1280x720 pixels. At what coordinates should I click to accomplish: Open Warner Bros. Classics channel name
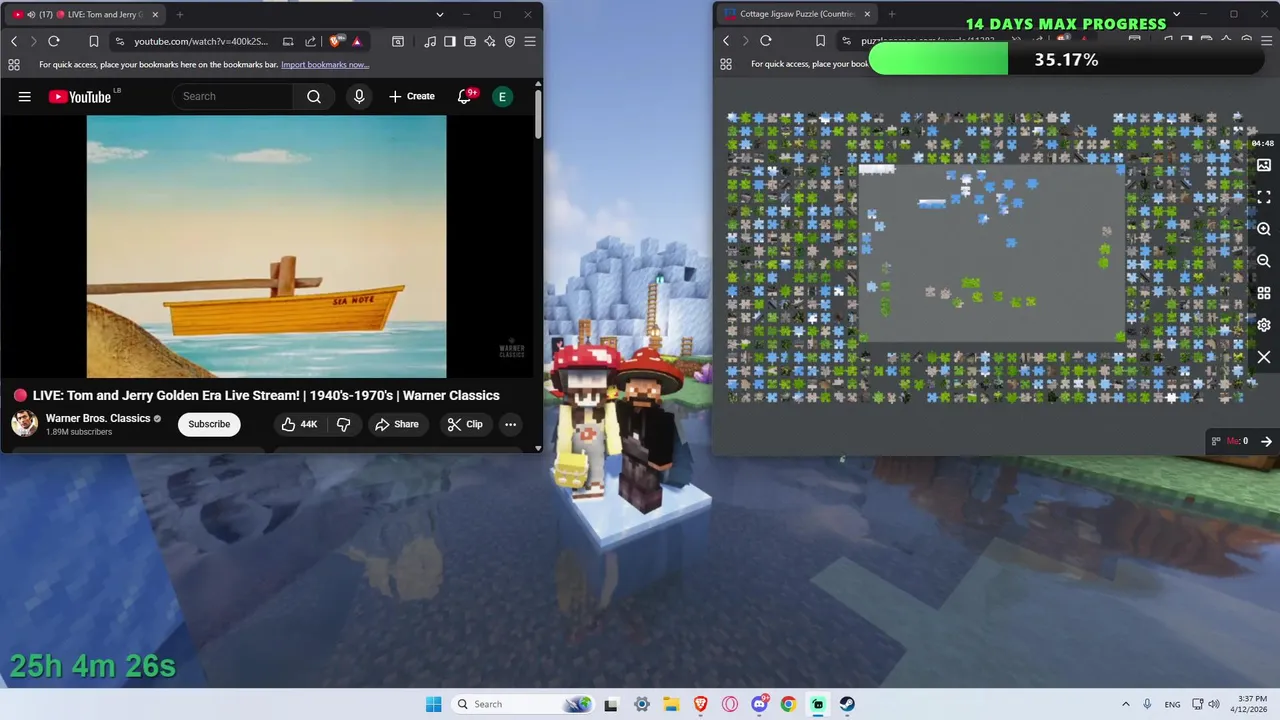pyautogui.click(x=98, y=418)
